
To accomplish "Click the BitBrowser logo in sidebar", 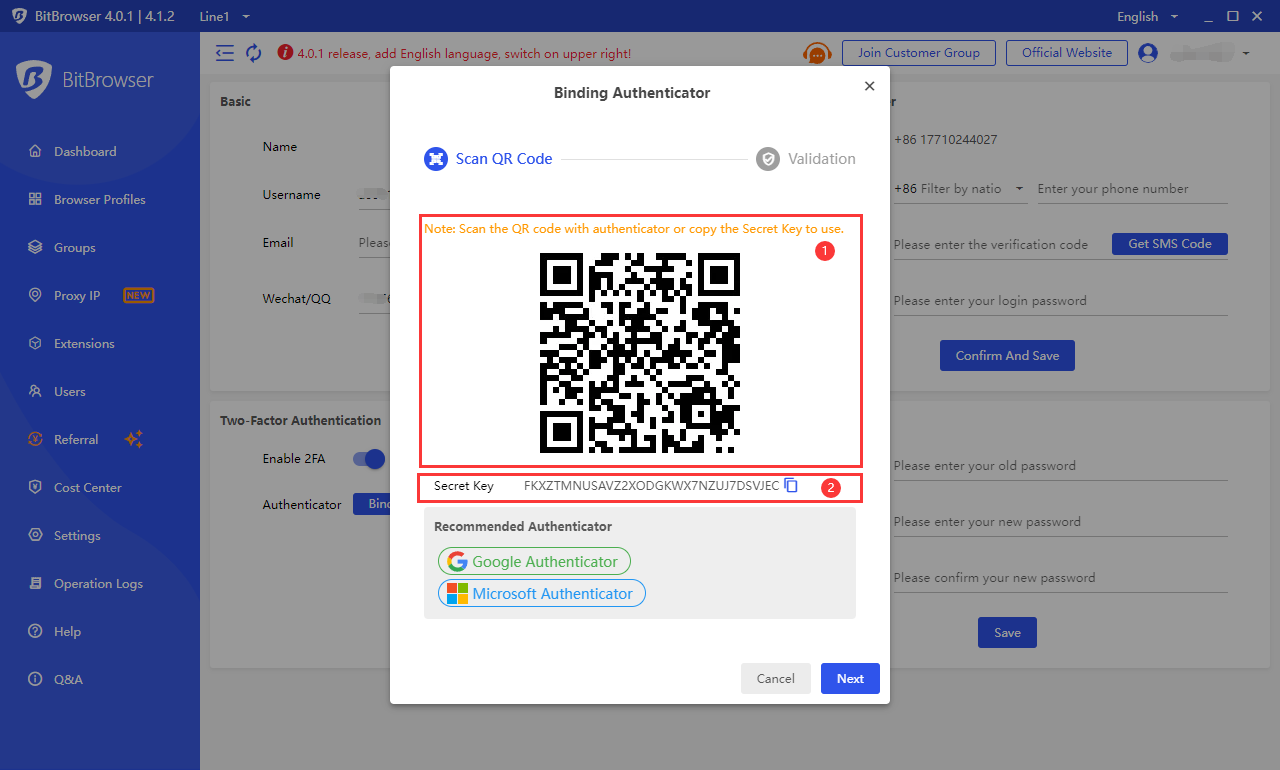I will point(84,80).
